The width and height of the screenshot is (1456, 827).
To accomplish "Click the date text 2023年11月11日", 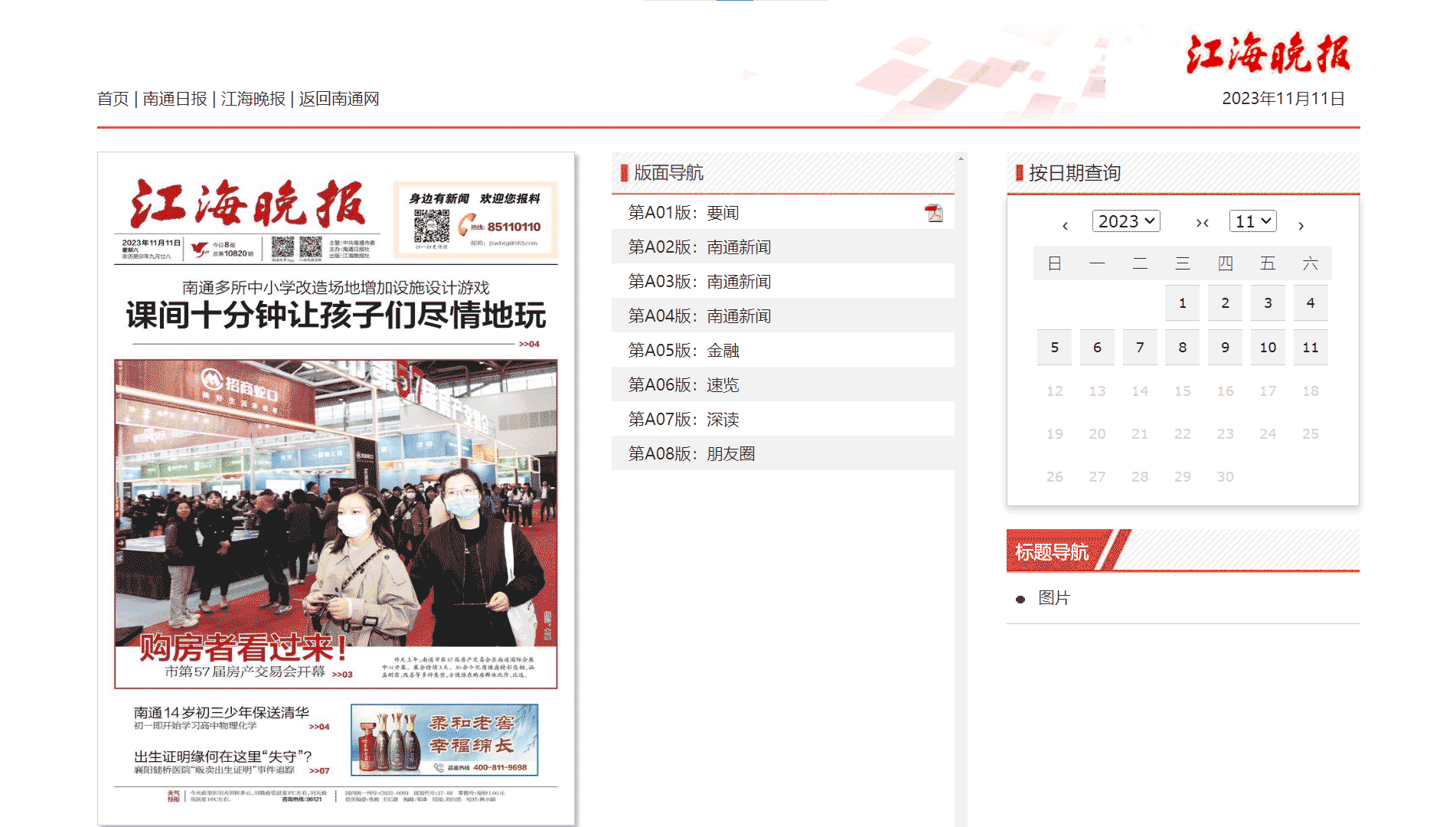I will point(1283,99).
